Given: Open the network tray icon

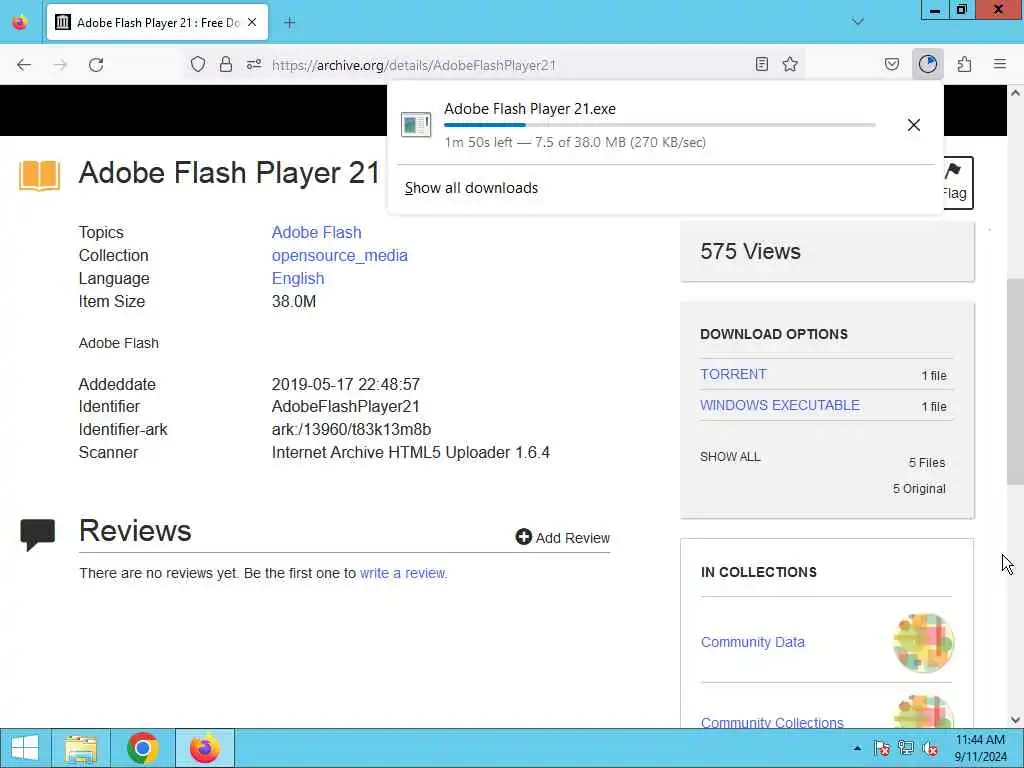Looking at the screenshot, I should [x=906, y=748].
